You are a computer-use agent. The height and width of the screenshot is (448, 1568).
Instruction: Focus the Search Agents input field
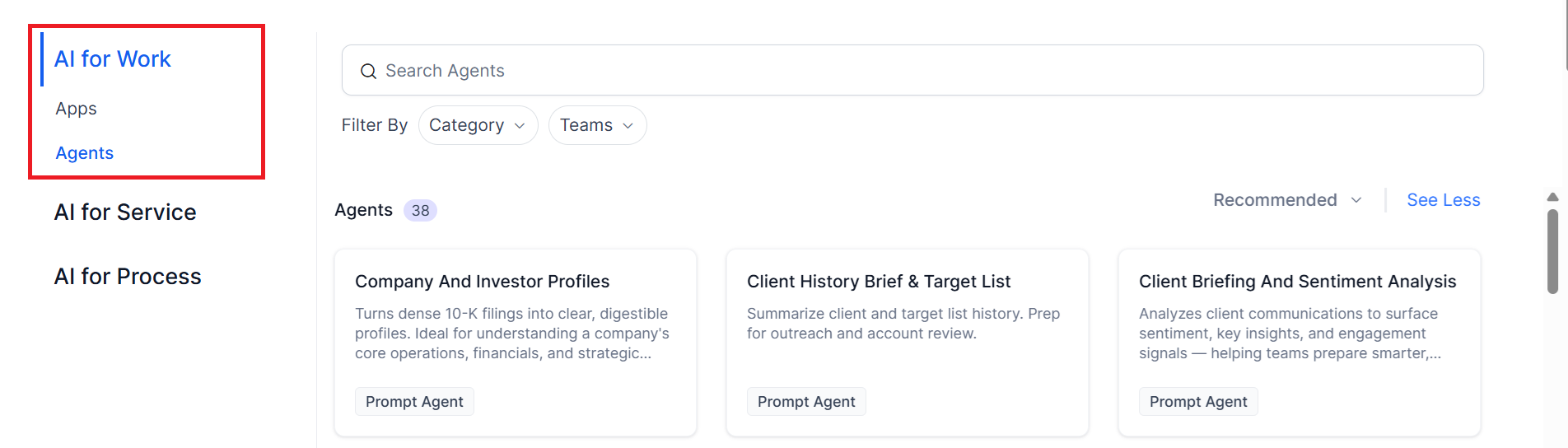pos(912,70)
